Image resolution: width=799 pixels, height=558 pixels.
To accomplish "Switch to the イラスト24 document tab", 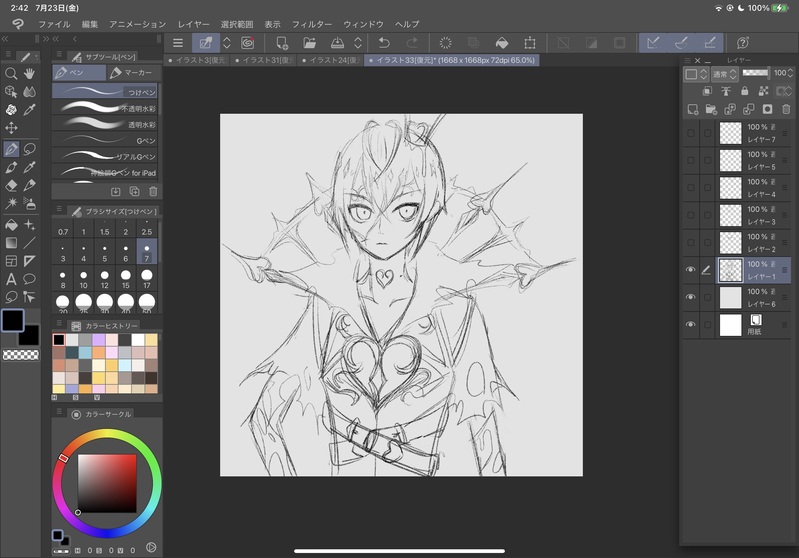I will 330,60.
